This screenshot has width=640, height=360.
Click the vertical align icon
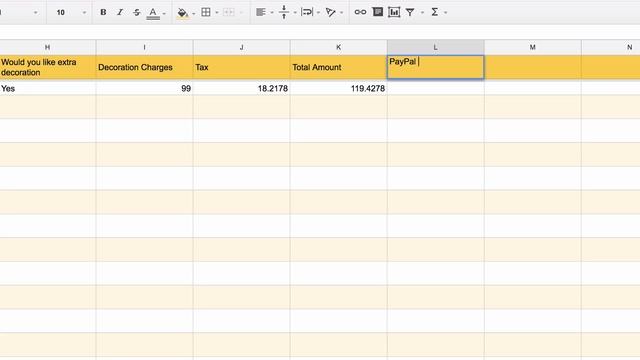point(284,12)
